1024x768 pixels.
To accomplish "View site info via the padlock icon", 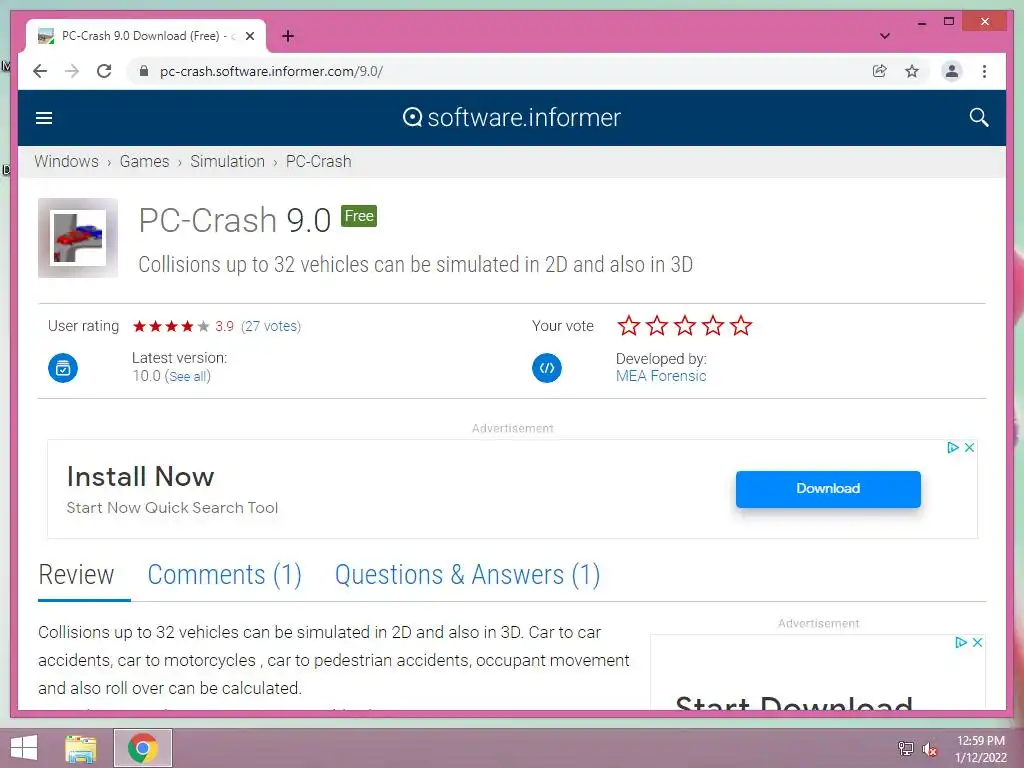I will (144, 71).
